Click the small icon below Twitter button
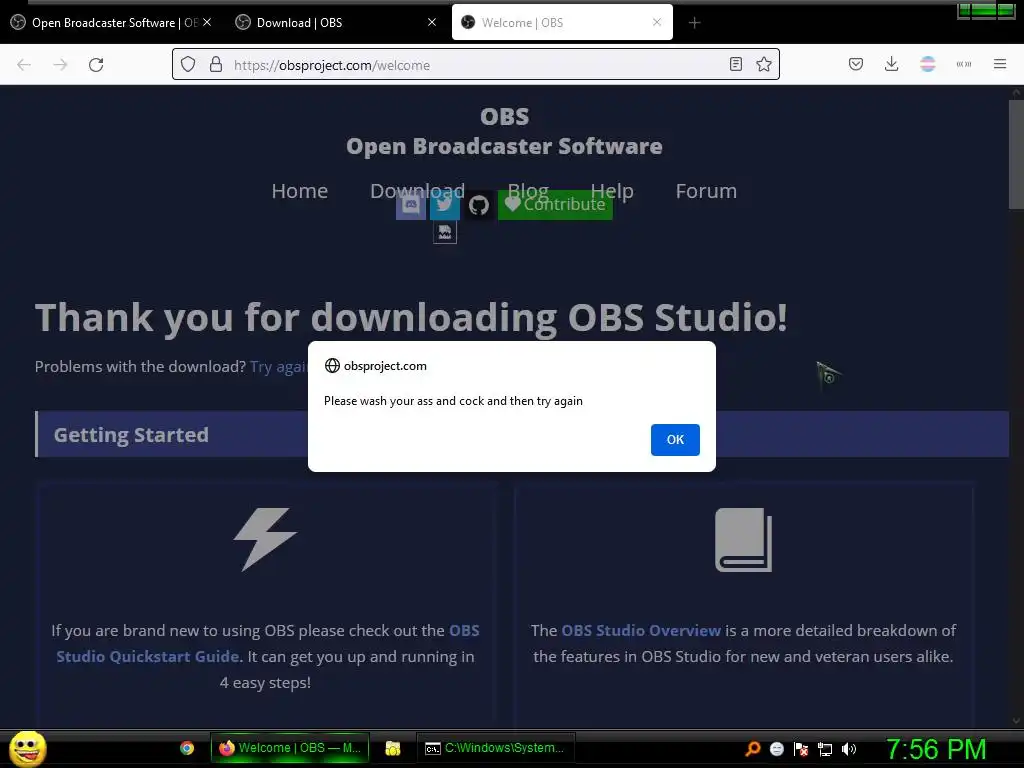 point(445,232)
